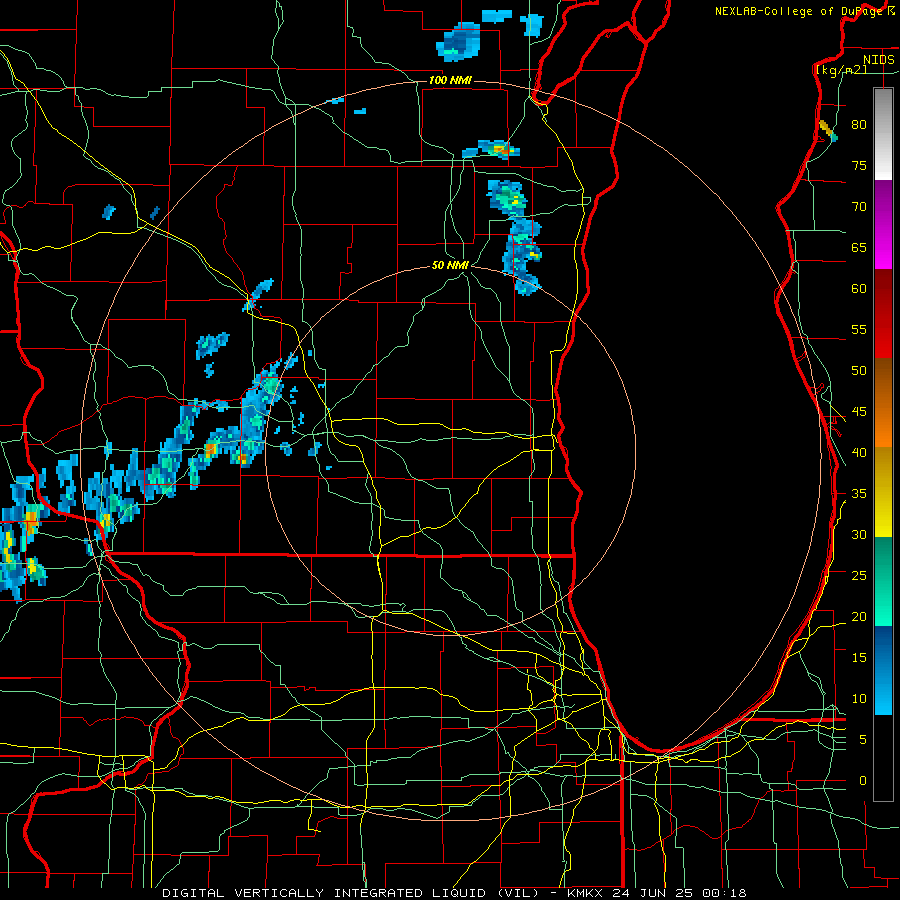Pick the red segment of the color bar
The image size is (900, 900).
pos(883,314)
